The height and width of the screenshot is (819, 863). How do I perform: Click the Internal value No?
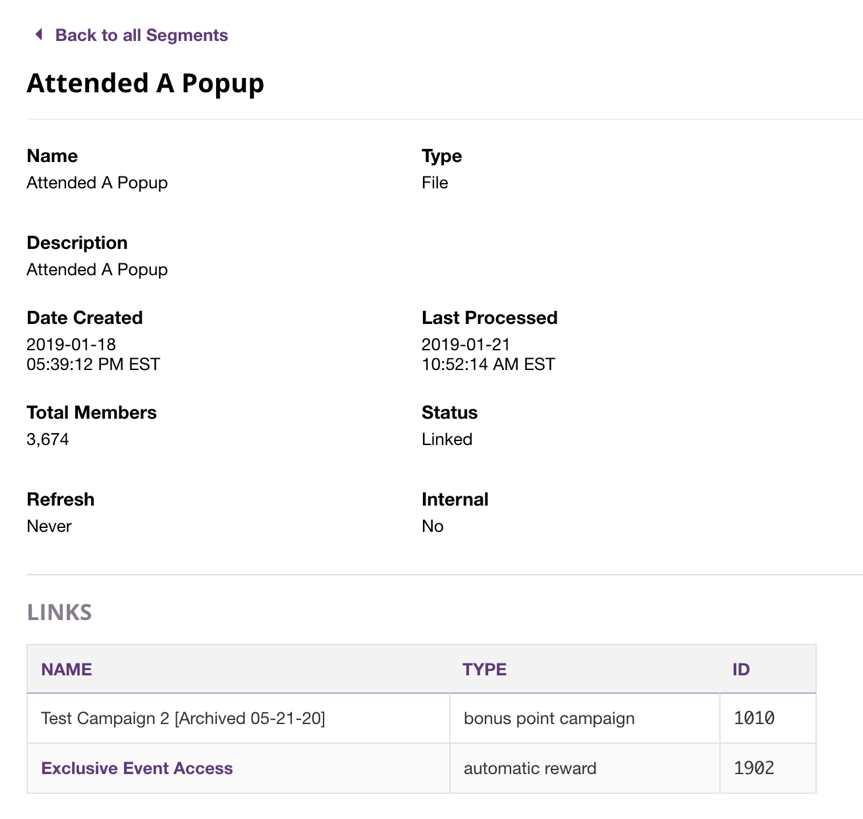(x=433, y=526)
